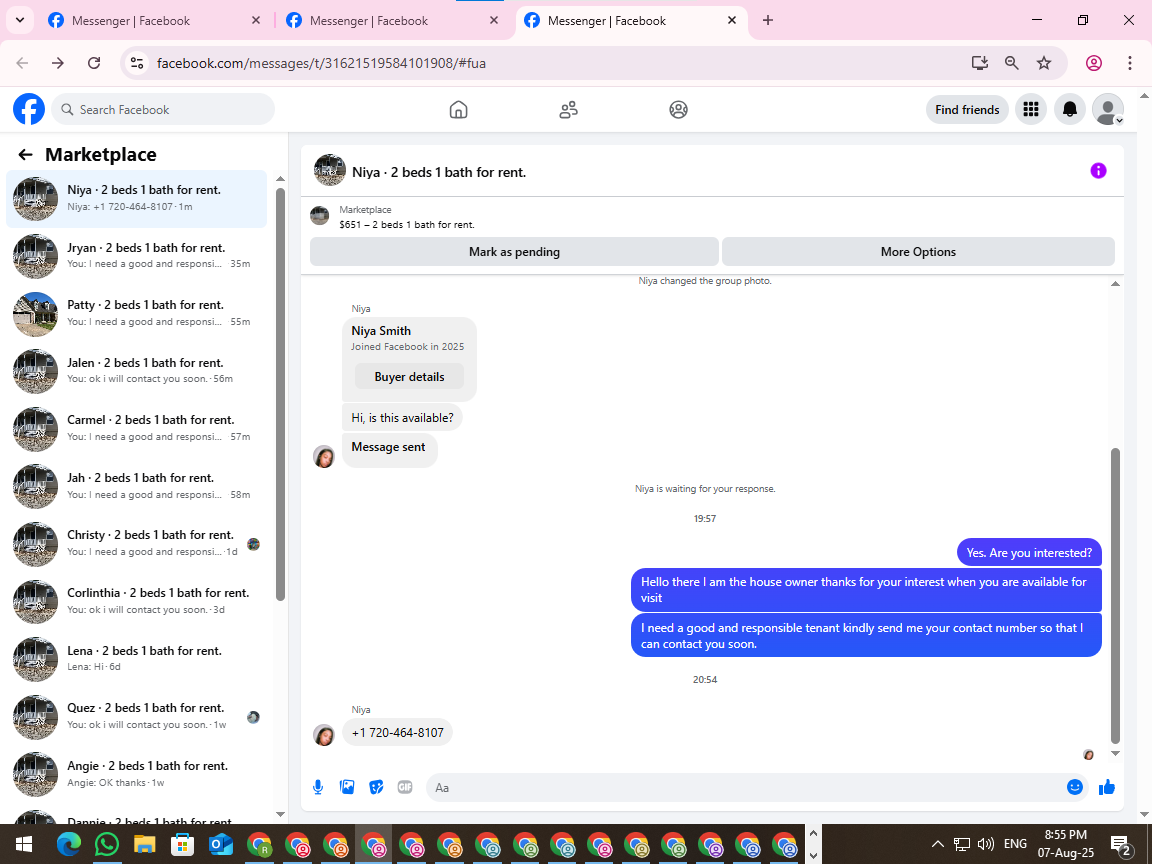Open Windows Start menu
This screenshot has height=864, width=1152.
[x=24, y=845]
